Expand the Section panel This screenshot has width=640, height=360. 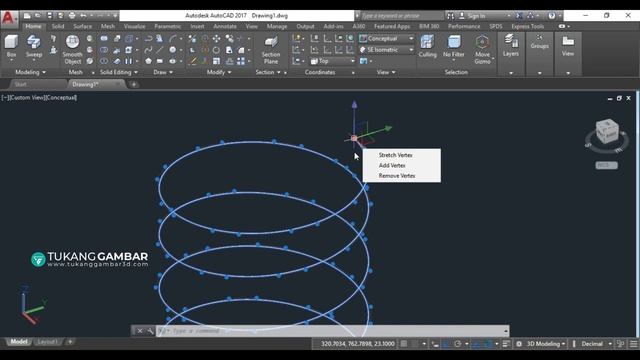pyautogui.click(x=268, y=72)
